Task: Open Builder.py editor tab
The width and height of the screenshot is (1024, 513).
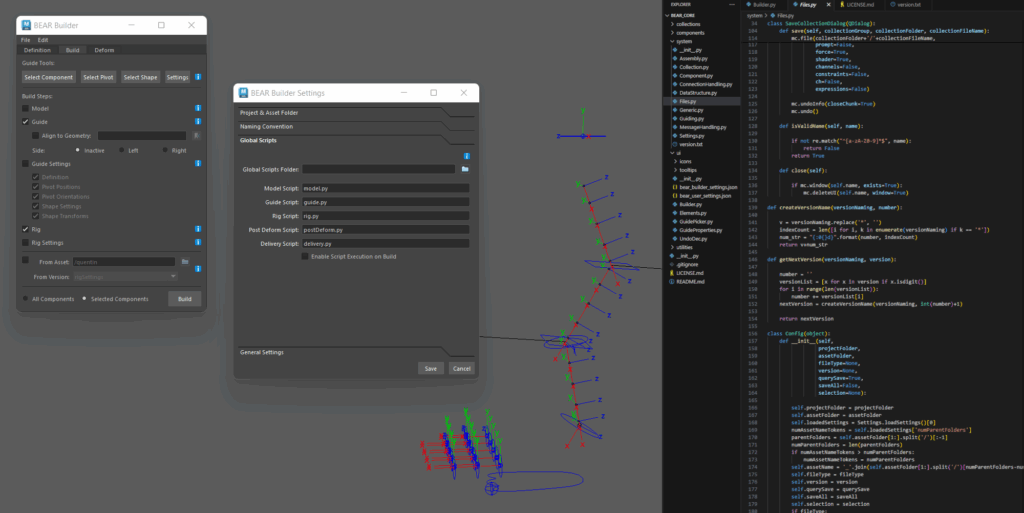Action: click(x=764, y=5)
